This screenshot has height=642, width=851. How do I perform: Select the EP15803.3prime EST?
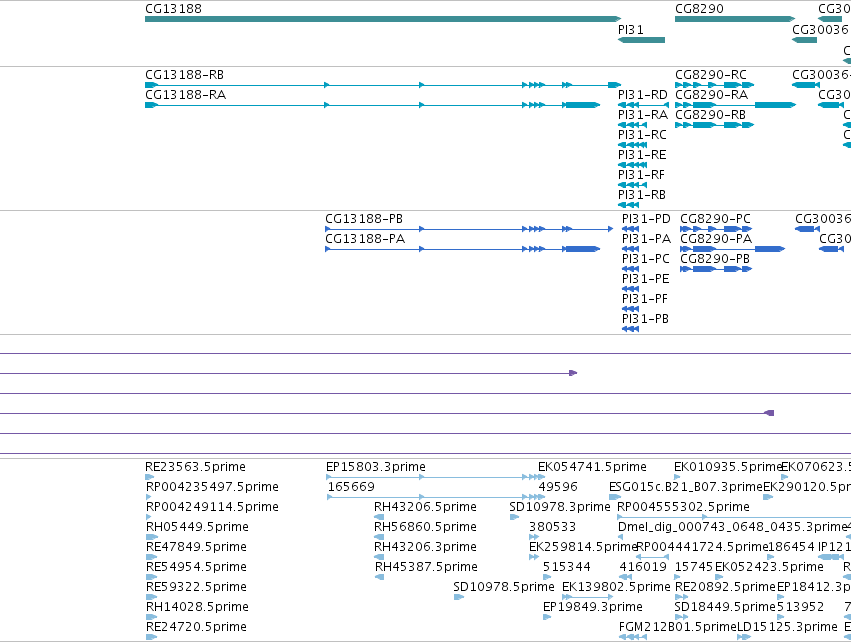(x=435, y=477)
